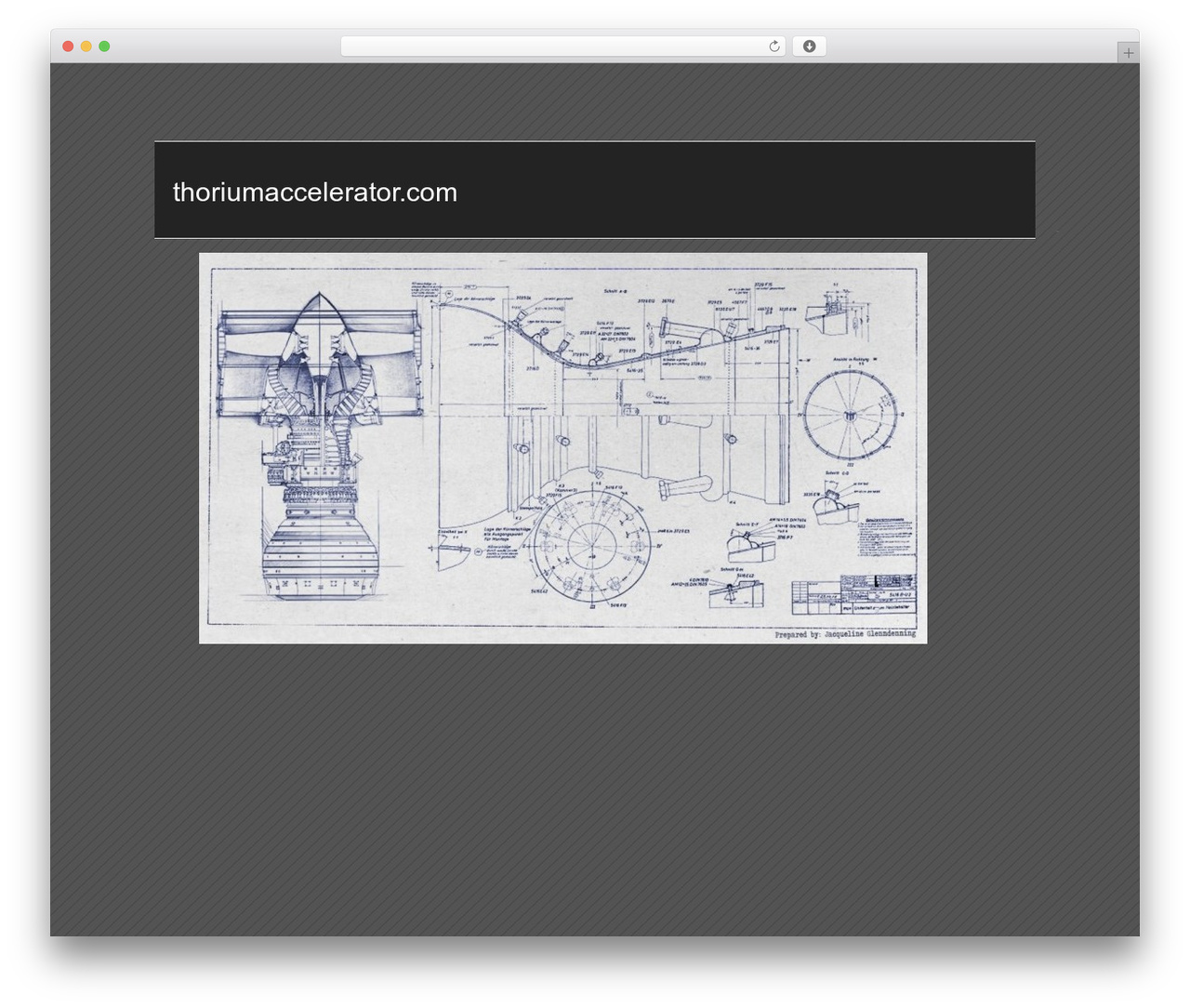Image resolution: width=1190 pixels, height=1008 pixels.
Task: Reload the page with the refresh icon
Action: 774,46
